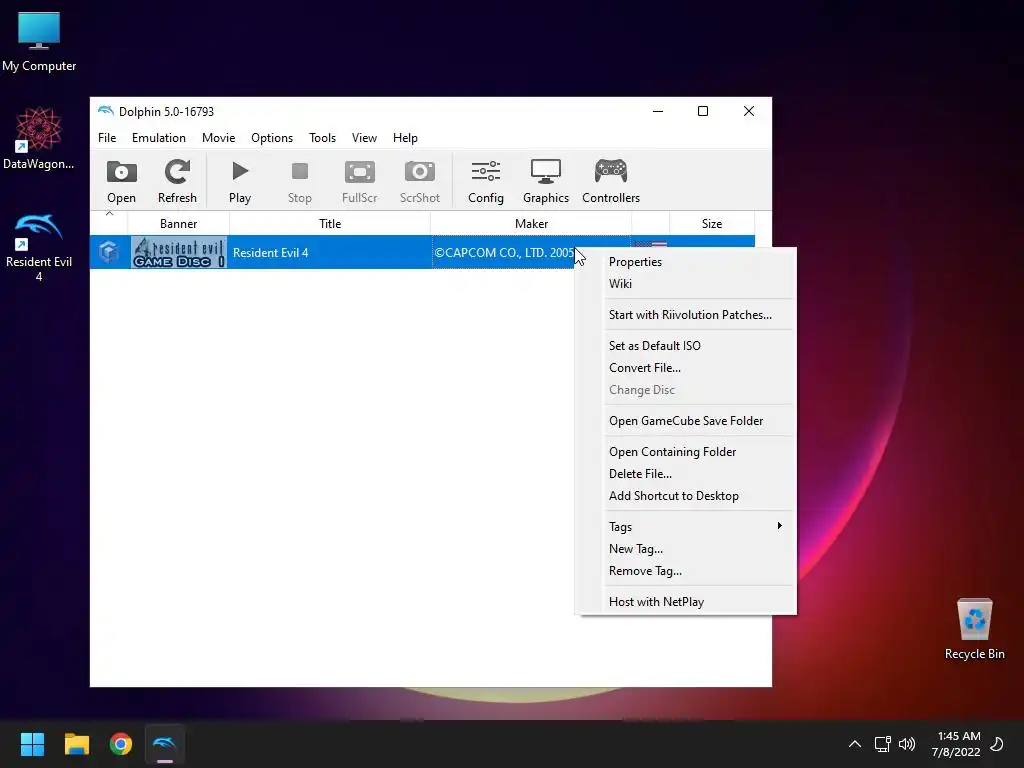The width and height of the screenshot is (1024, 768).
Task: Open the Graphics settings icon
Action: (546, 181)
